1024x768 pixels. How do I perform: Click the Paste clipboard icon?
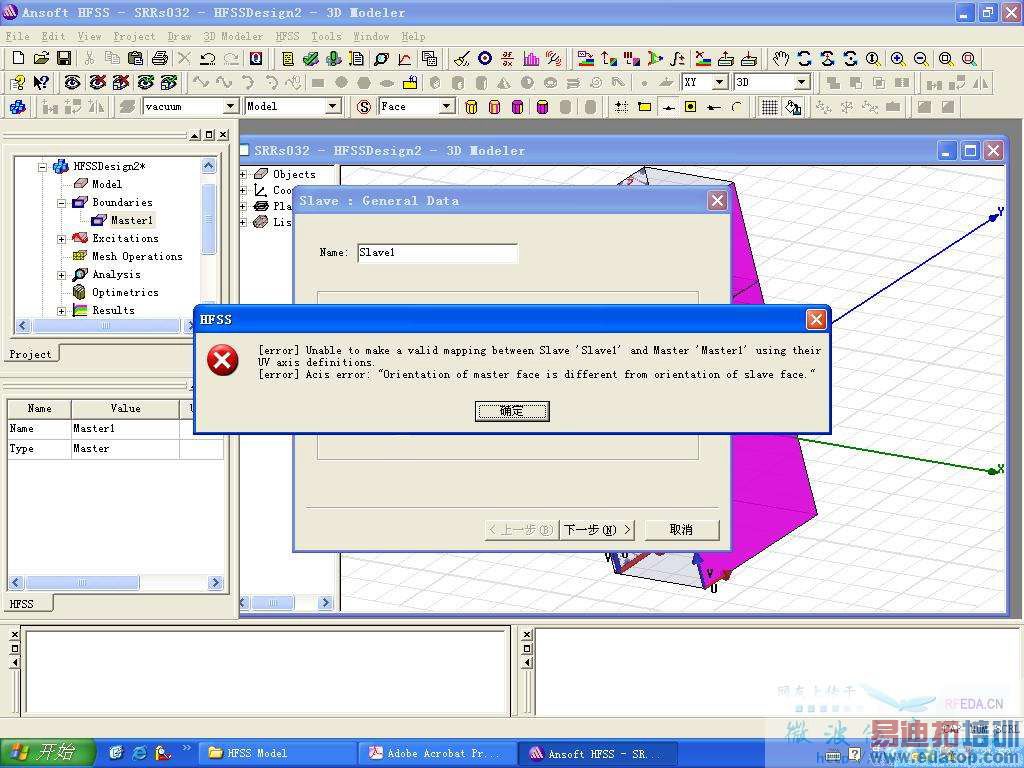tap(135, 58)
